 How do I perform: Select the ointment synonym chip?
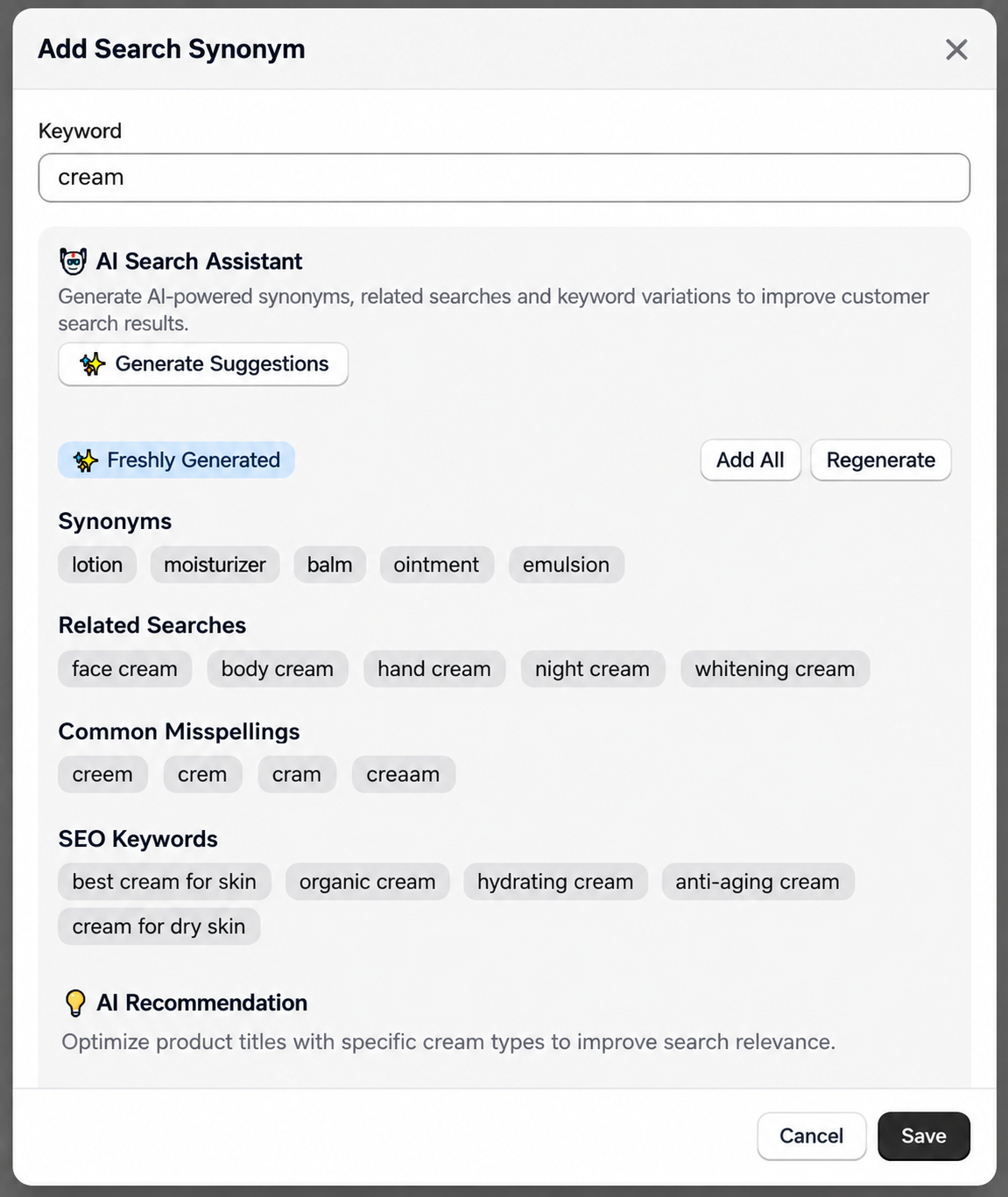pyautogui.click(x=436, y=565)
